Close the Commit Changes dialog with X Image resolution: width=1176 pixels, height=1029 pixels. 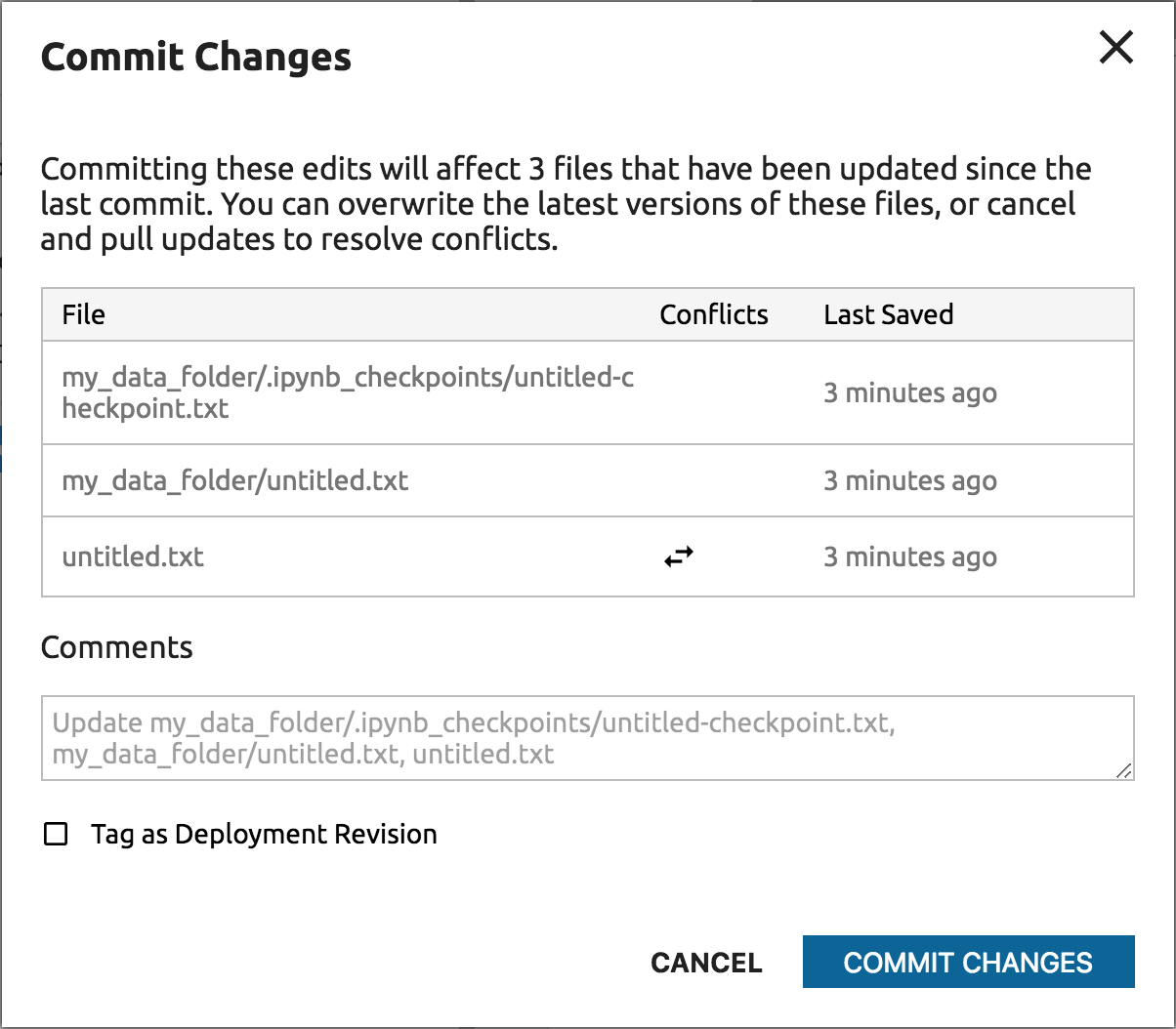coord(1115,47)
